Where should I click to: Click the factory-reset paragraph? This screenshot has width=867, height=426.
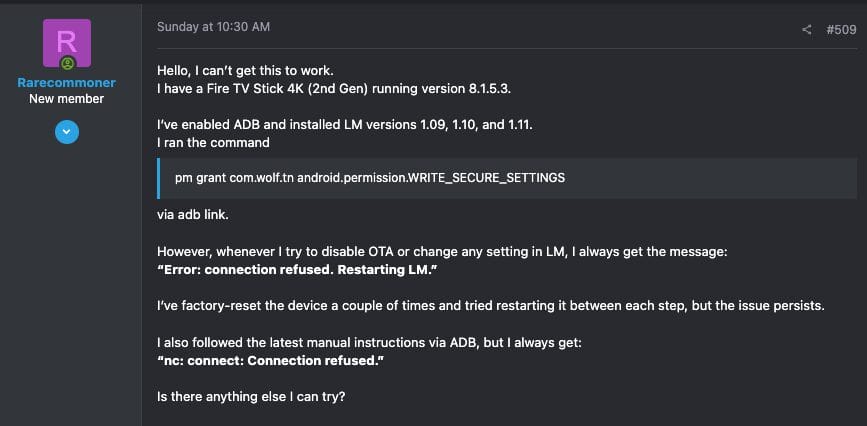click(x=490, y=305)
